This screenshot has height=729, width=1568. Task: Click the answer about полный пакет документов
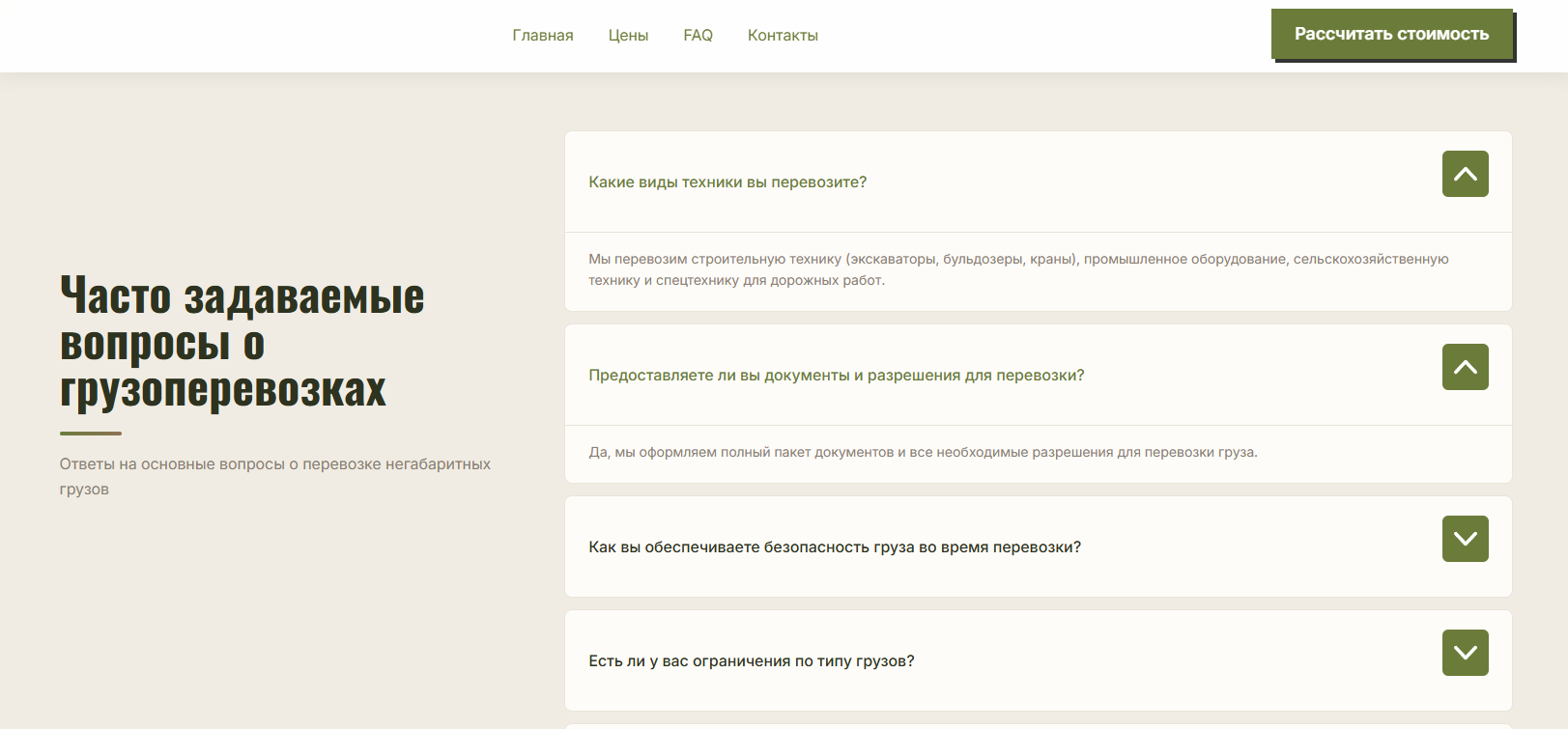coord(923,452)
